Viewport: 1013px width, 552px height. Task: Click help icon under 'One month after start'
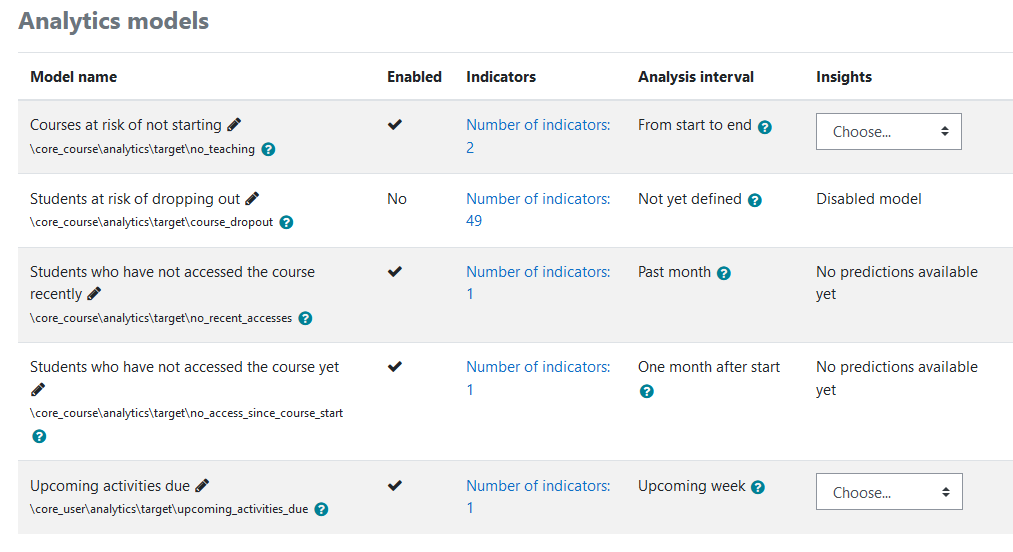click(647, 391)
